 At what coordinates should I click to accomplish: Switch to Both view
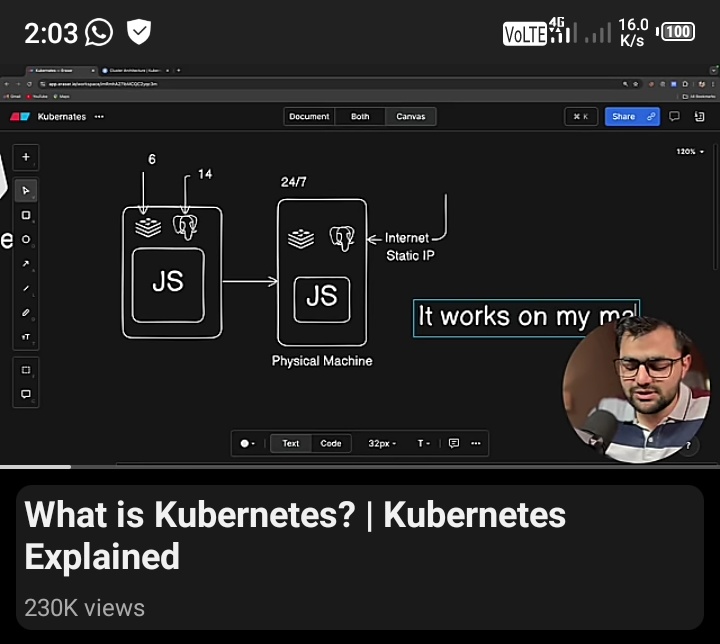point(360,117)
